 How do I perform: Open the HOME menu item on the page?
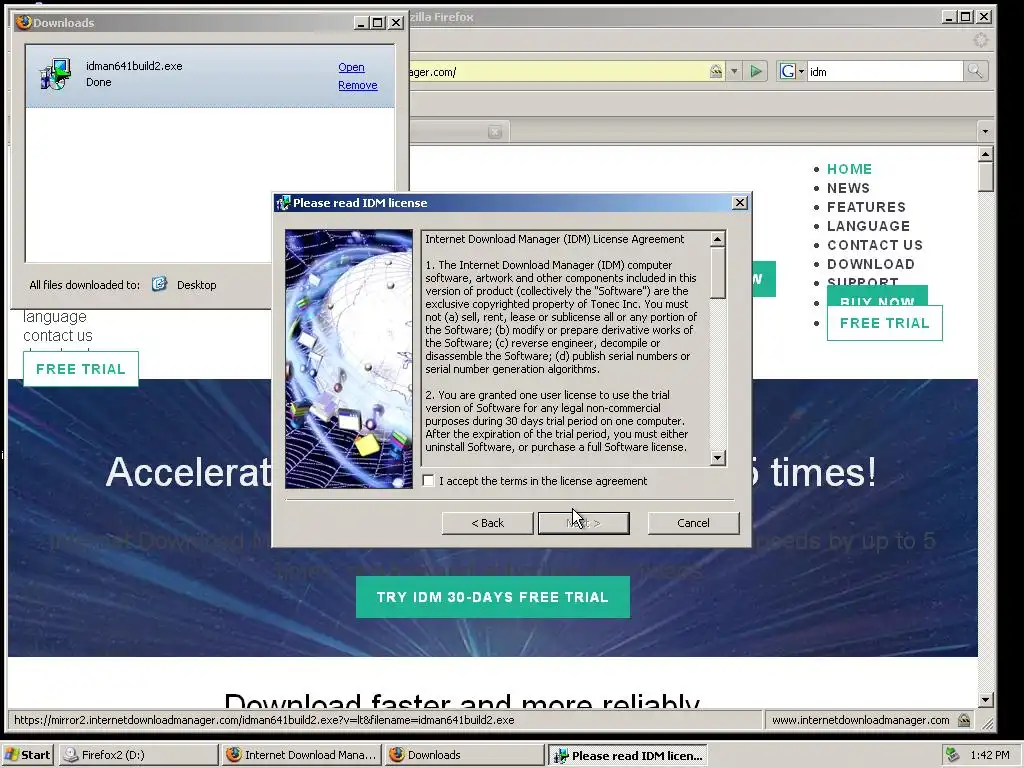850,169
